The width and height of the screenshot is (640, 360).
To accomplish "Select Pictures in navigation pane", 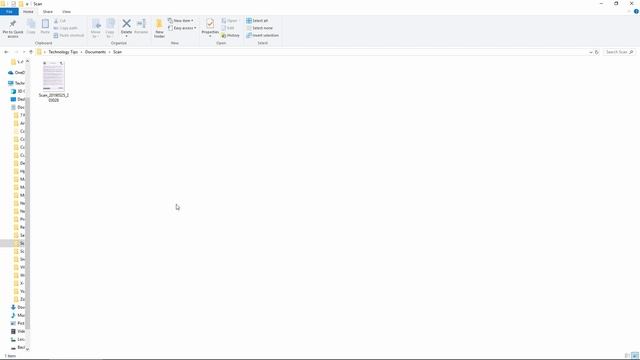I will click(x=18, y=323).
